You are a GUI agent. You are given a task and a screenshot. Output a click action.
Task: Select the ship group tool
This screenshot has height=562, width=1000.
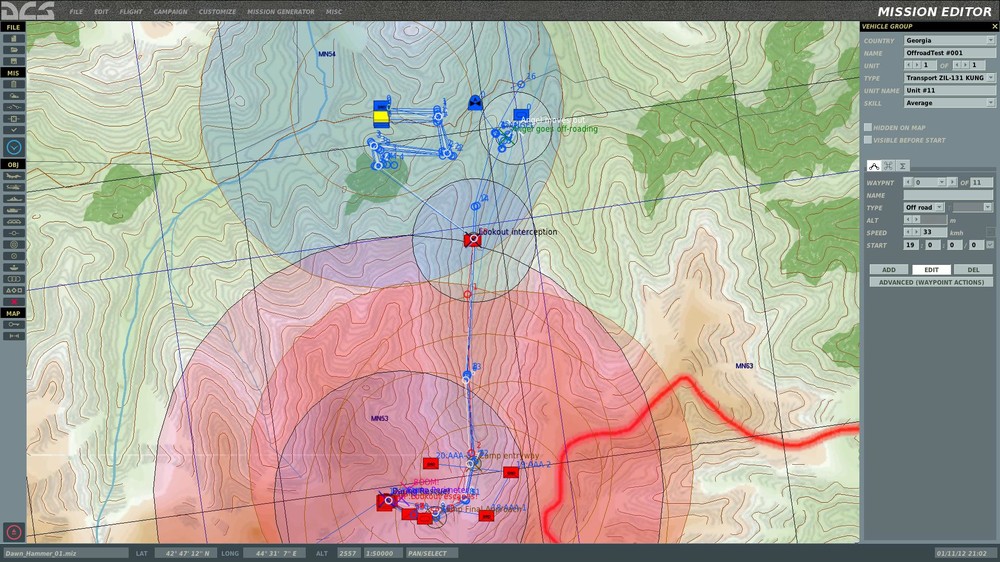(x=13, y=199)
